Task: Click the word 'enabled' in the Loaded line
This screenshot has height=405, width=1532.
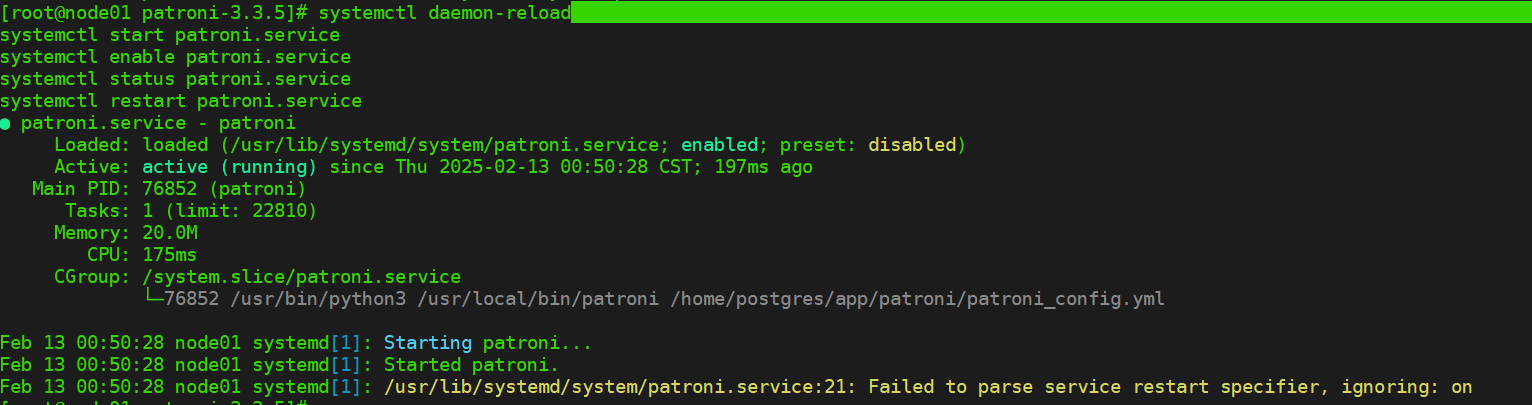Action: click(x=719, y=145)
